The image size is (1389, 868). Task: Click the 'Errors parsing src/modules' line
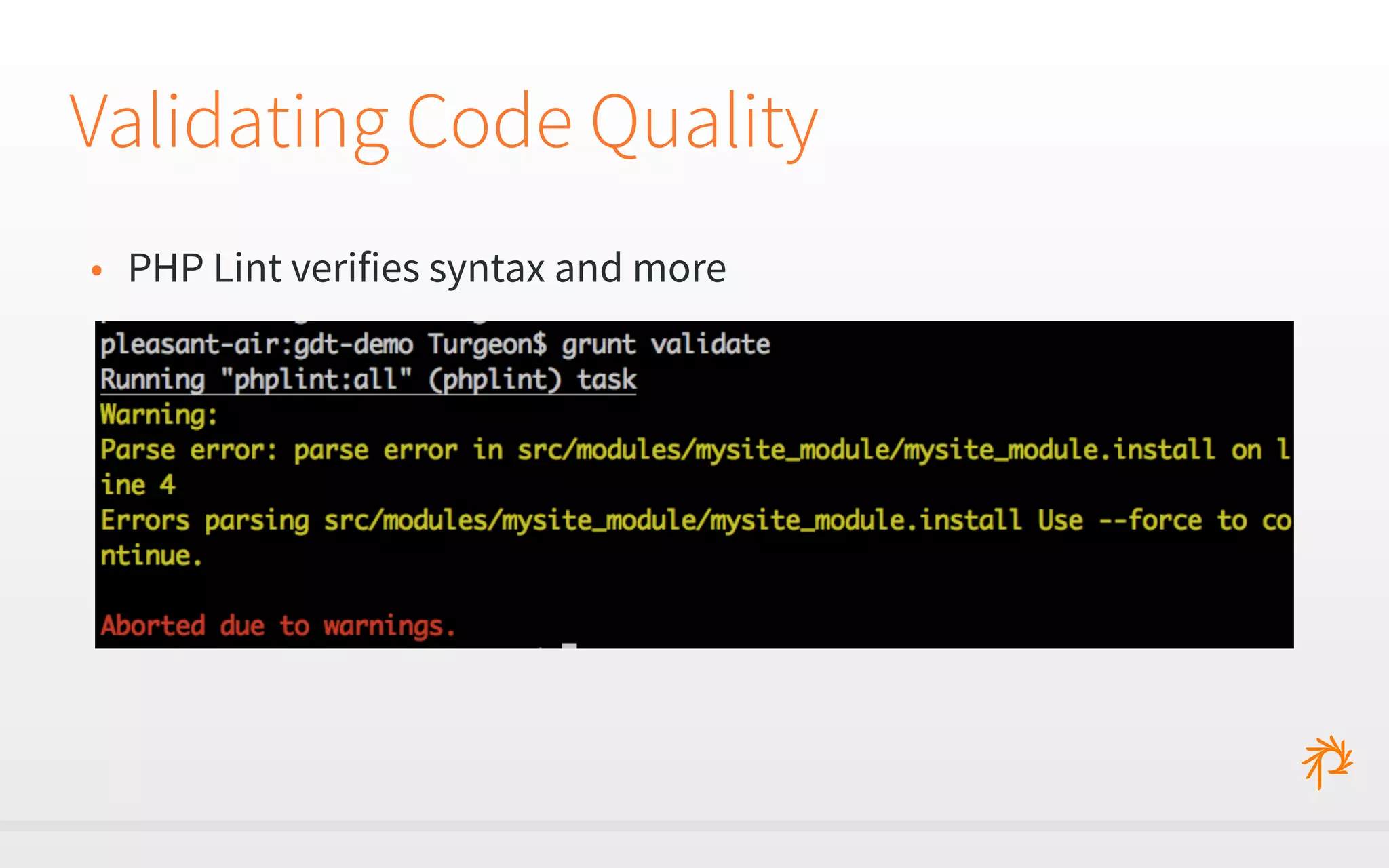[x=696, y=521]
